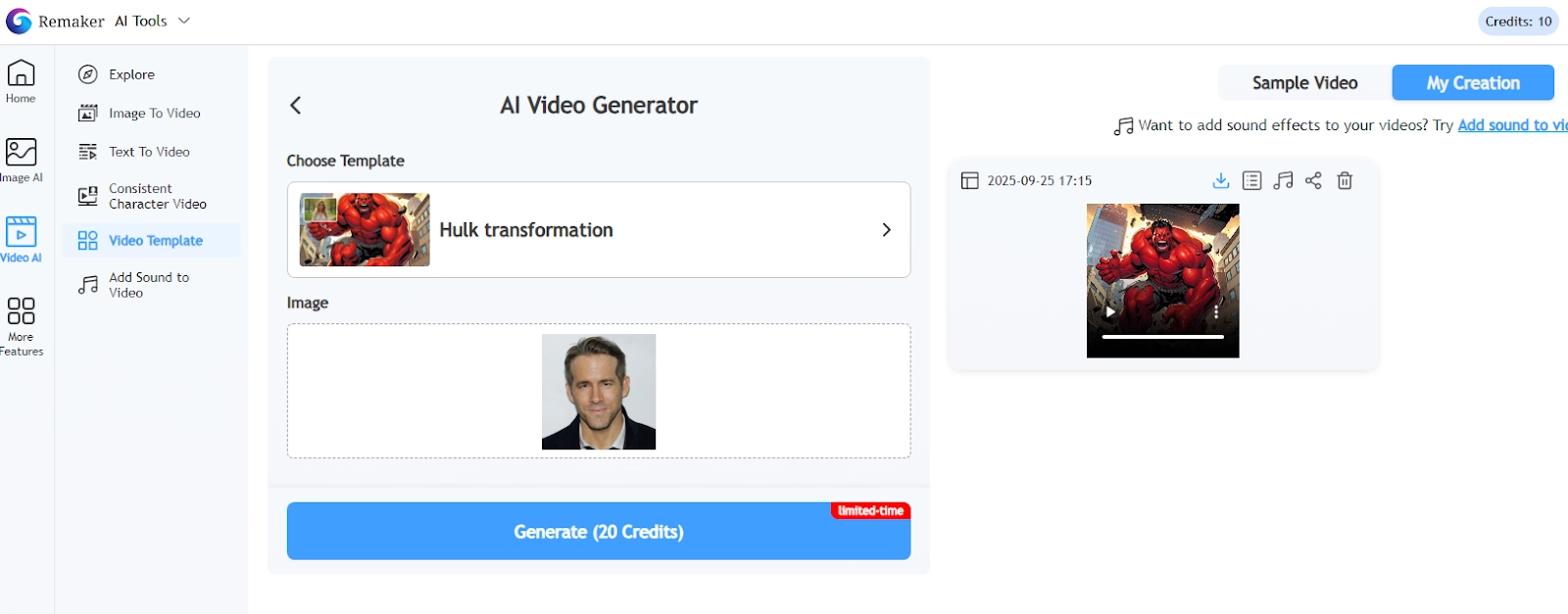Image resolution: width=1568 pixels, height=614 pixels.
Task: Open Add Sound to Video tool
Action: click(152, 285)
